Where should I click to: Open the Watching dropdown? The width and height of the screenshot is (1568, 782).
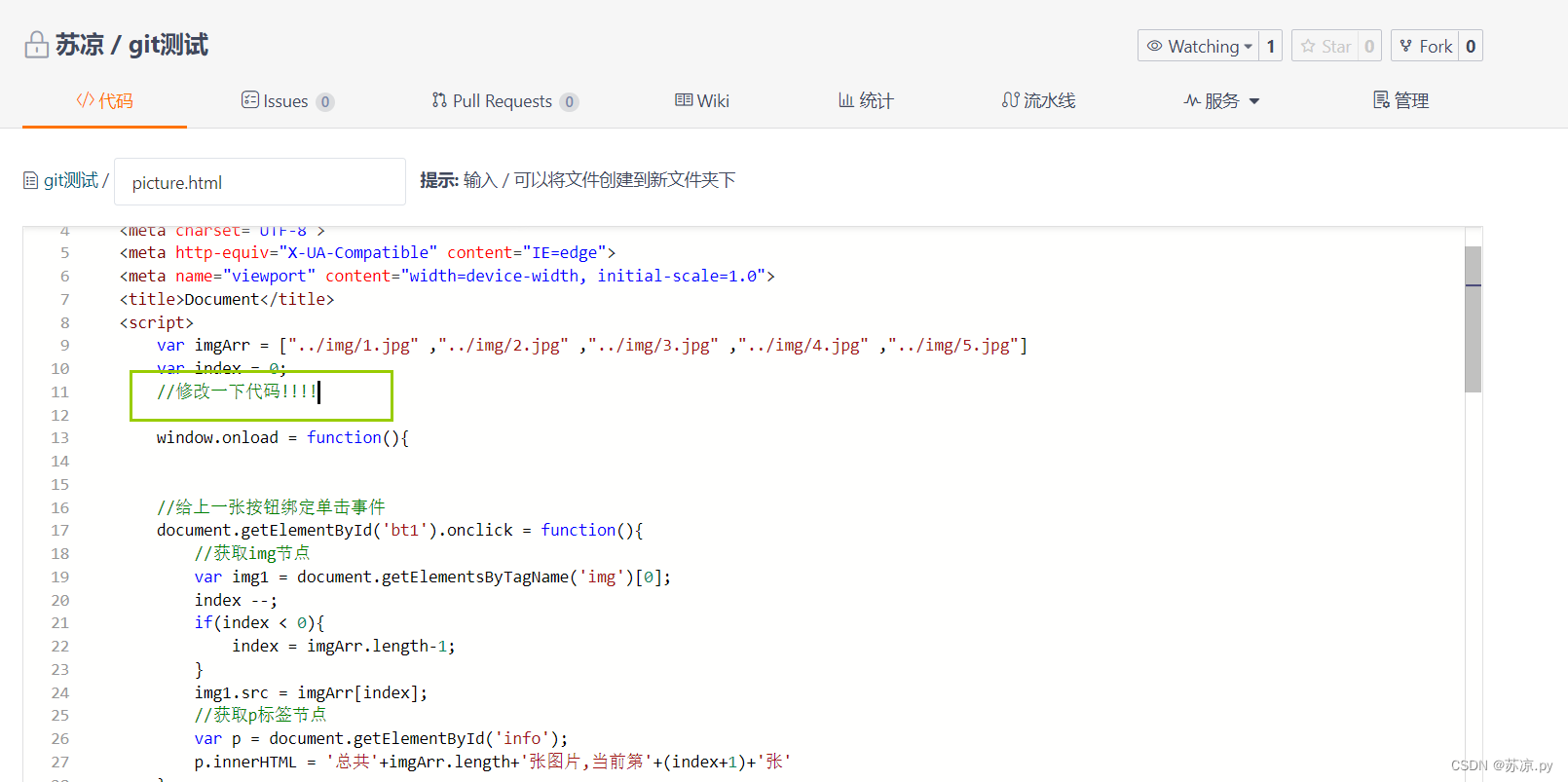pos(1197,46)
